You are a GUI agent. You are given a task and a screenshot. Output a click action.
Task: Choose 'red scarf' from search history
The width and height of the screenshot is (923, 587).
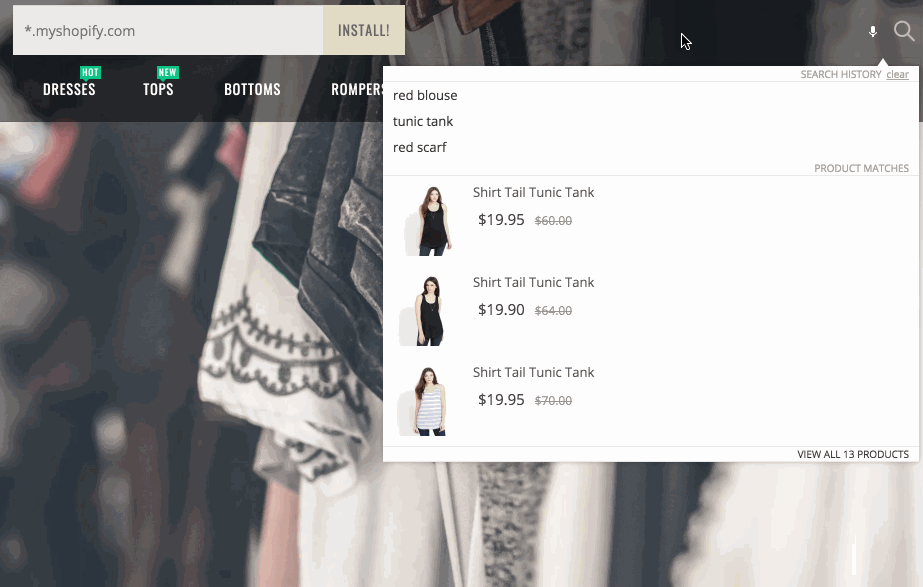[420, 148]
